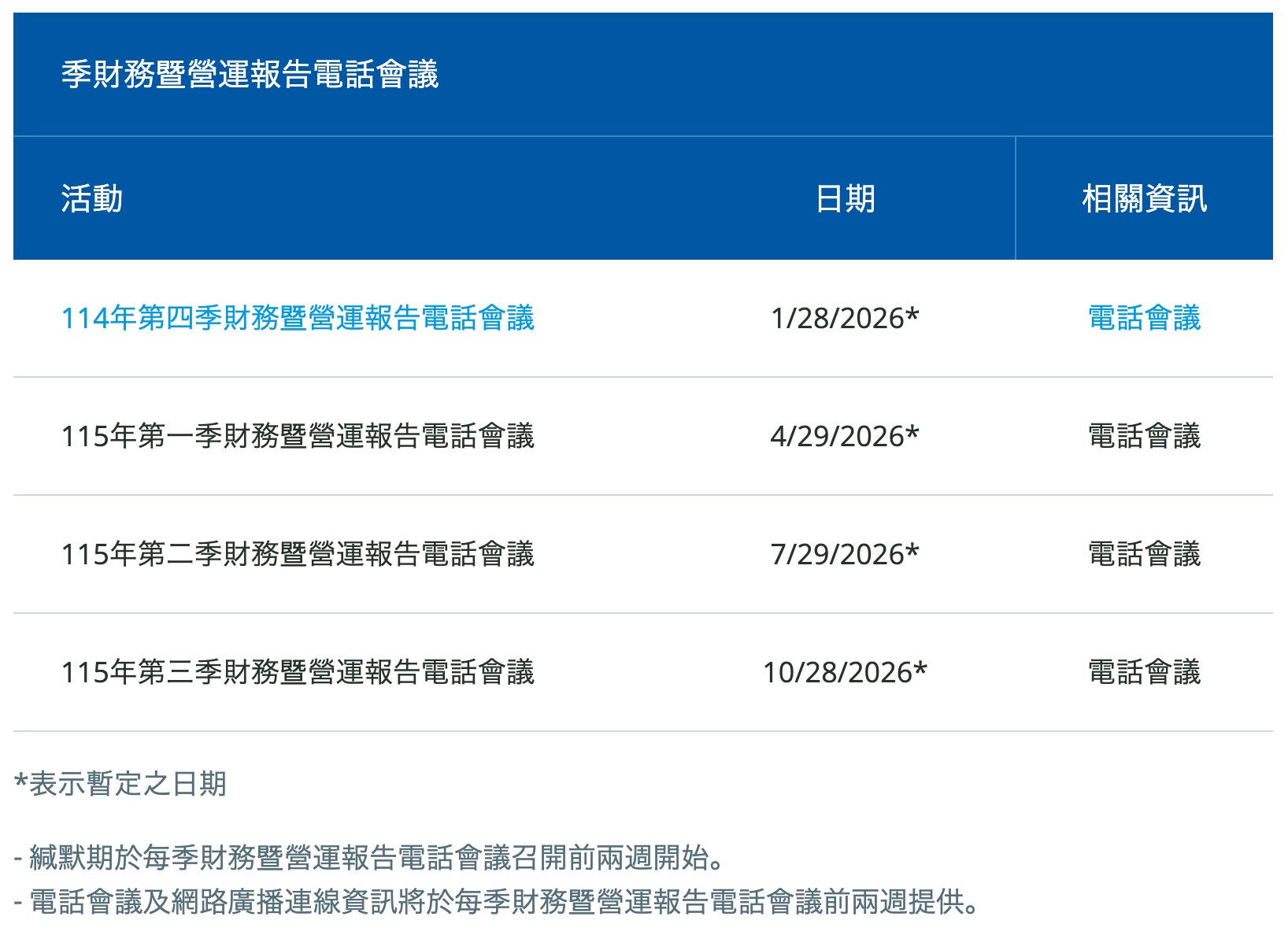
Task: Click the 季財務暨營運報告電話會議 table title
Action: pyautogui.click(x=250, y=75)
